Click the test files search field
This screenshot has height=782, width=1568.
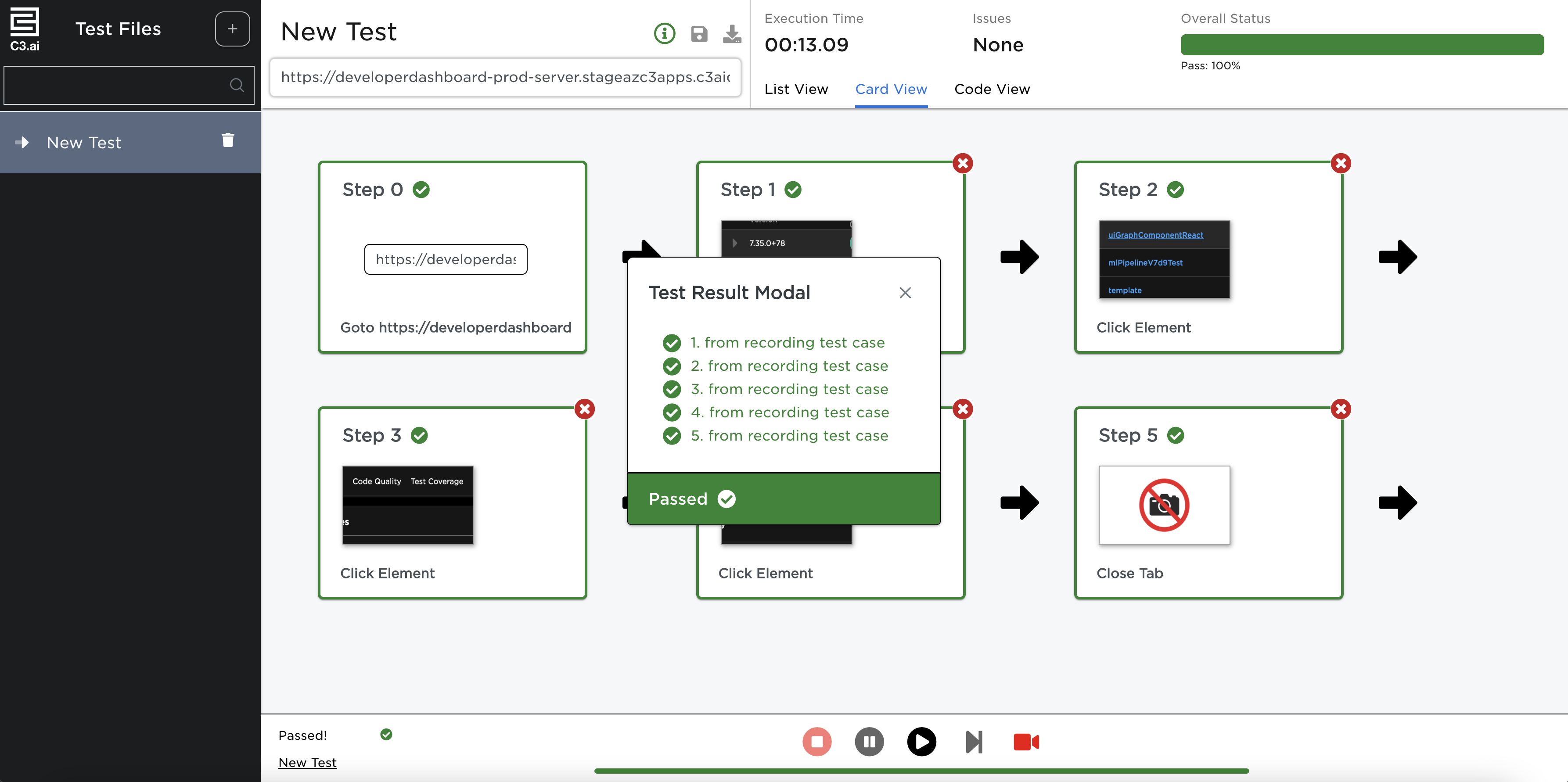click(115, 85)
